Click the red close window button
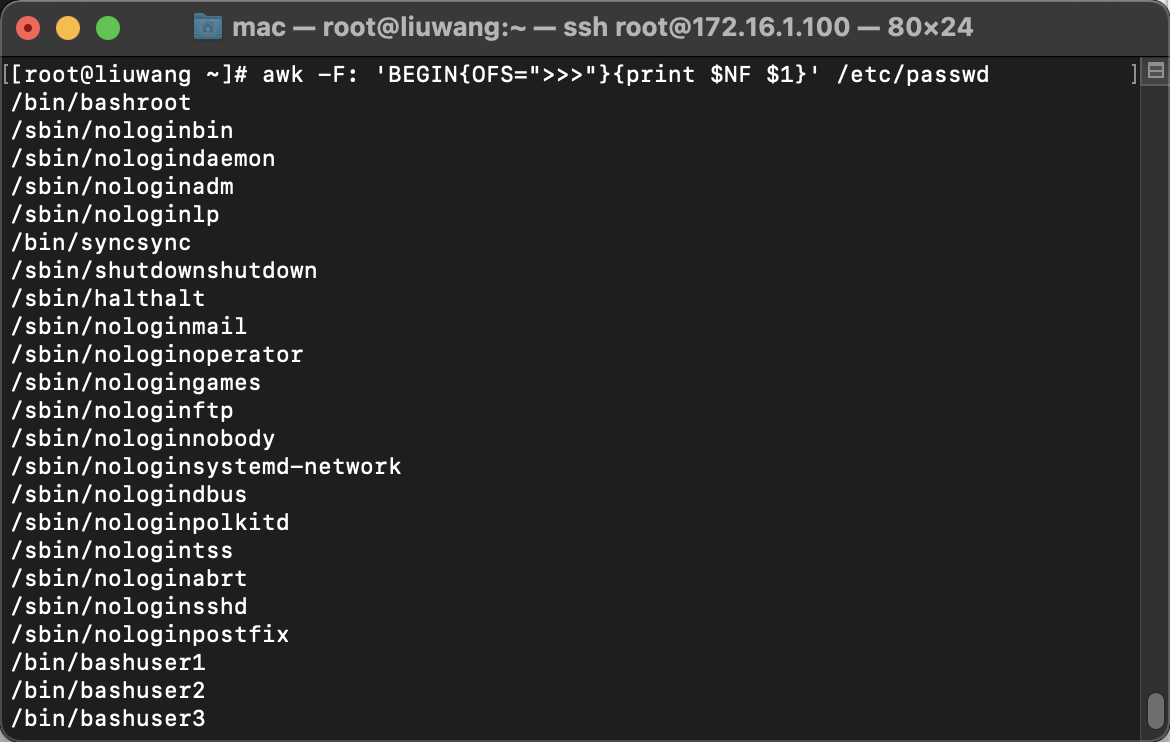Image resolution: width=1170 pixels, height=742 pixels. click(x=28, y=28)
